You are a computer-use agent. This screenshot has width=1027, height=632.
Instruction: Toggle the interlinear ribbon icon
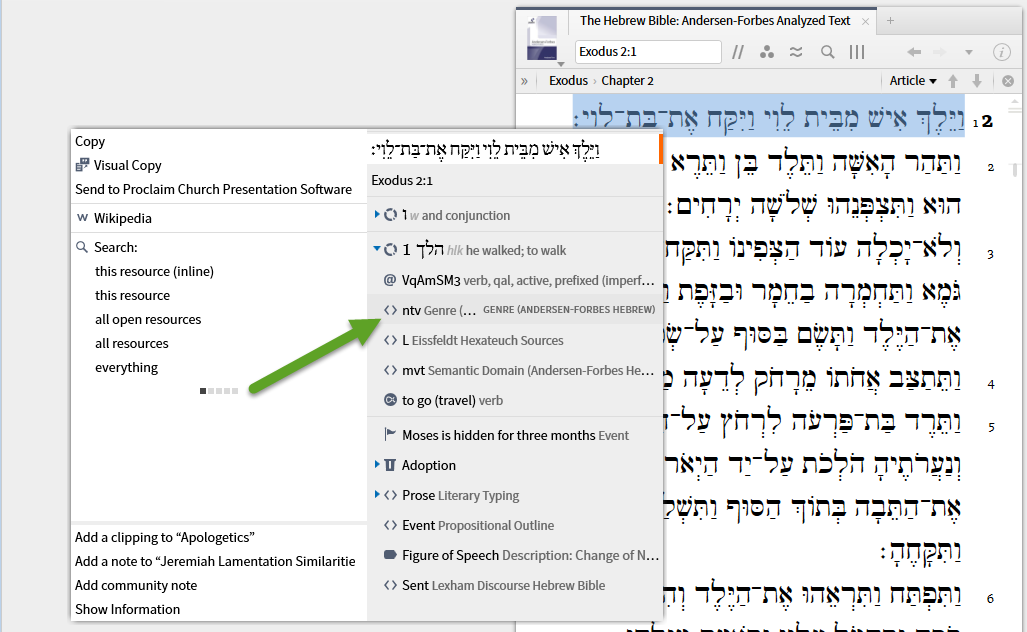pos(796,52)
